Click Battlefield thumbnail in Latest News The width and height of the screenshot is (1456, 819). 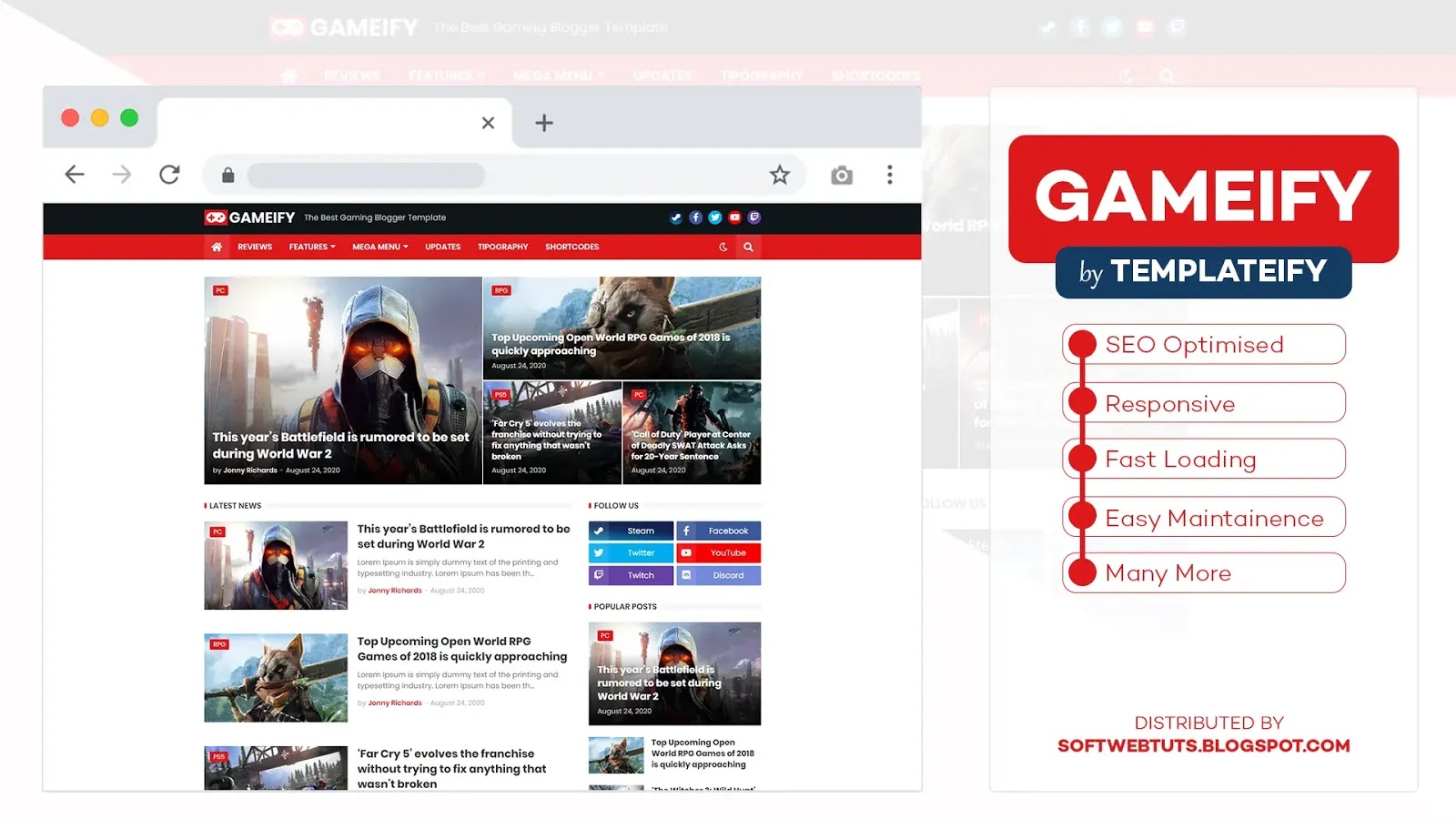point(276,565)
